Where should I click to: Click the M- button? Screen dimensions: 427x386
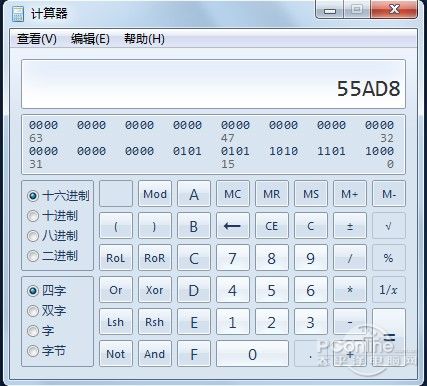[389, 194]
